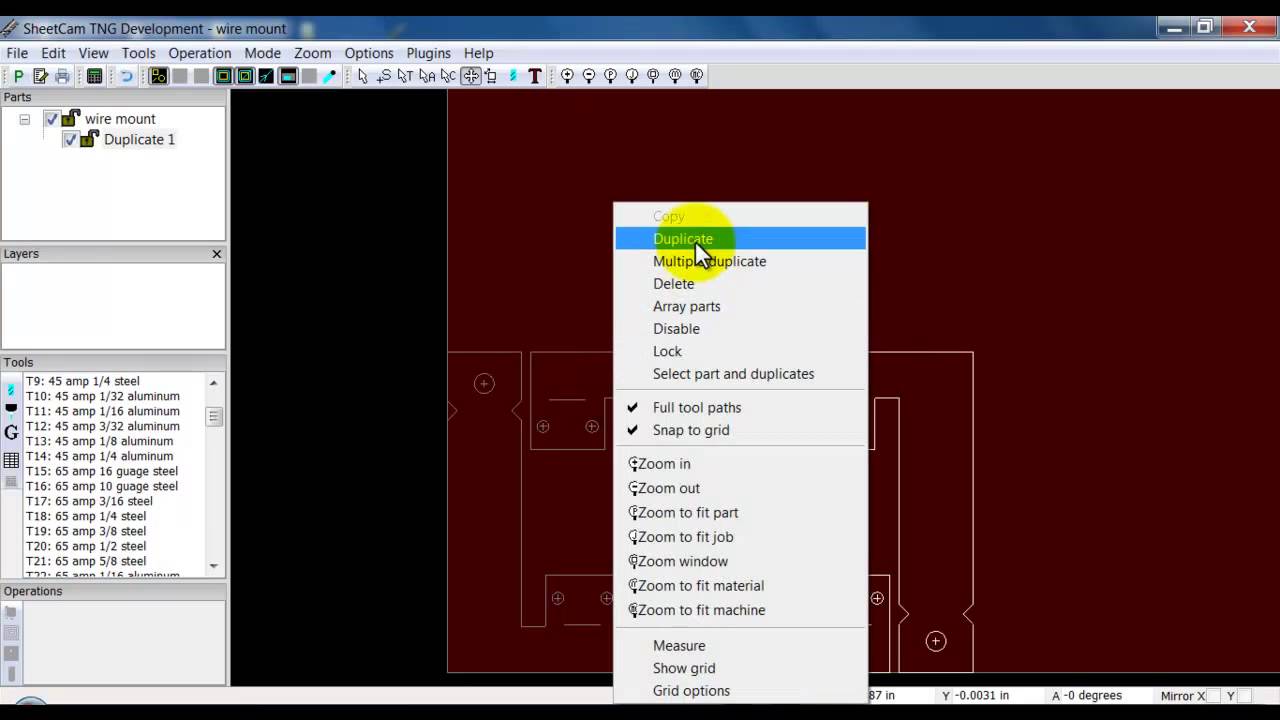Select the pointer with C tool
1280x720 pixels.
448,76
